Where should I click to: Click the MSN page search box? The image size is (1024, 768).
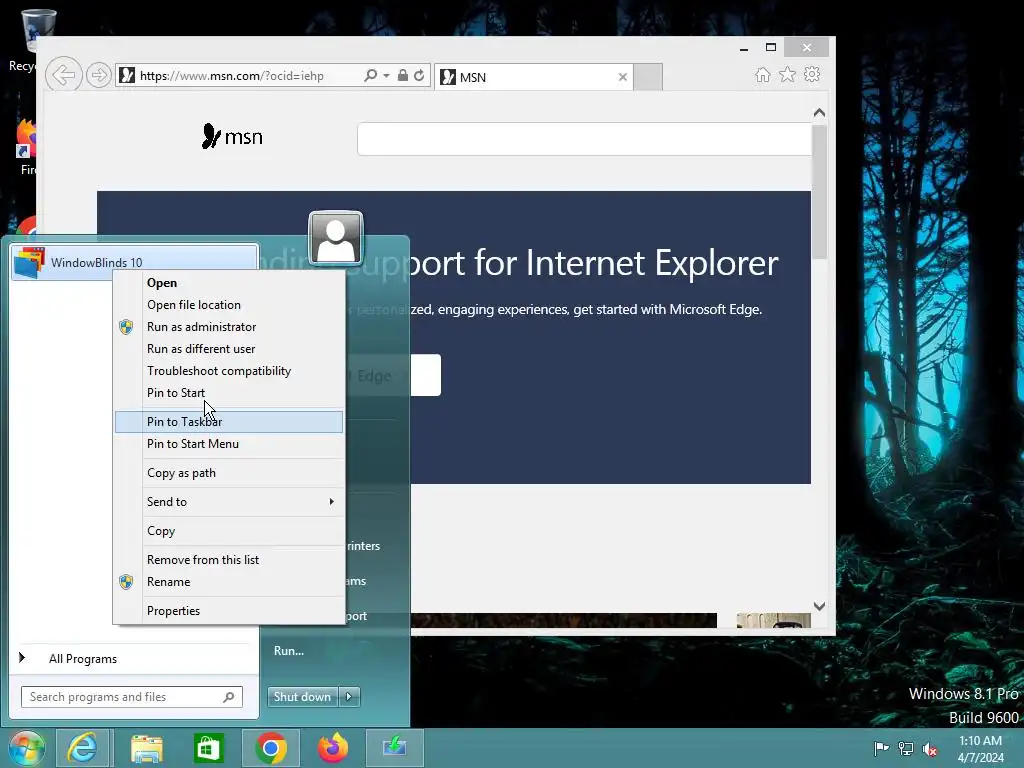[x=584, y=138]
